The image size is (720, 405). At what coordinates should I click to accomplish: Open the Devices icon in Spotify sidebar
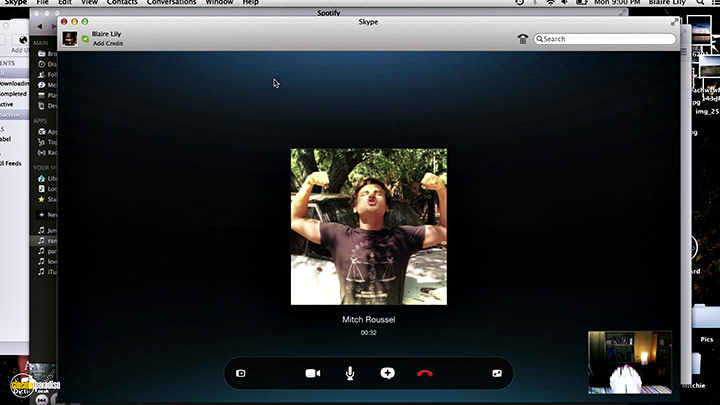coord(41,106)
